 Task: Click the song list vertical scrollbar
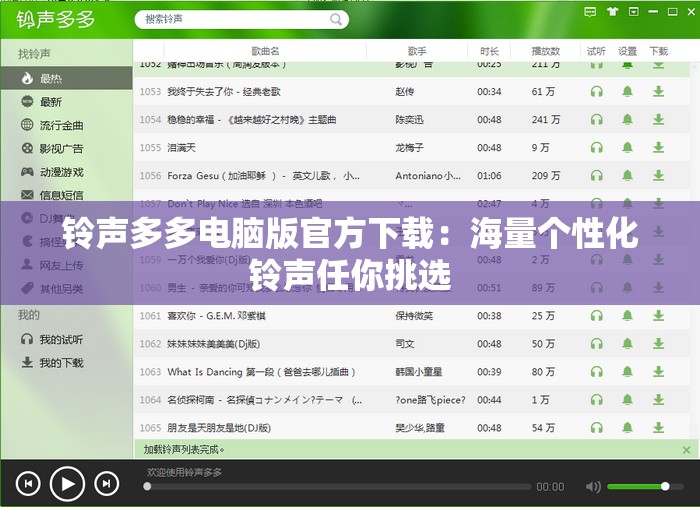(695, 250)
